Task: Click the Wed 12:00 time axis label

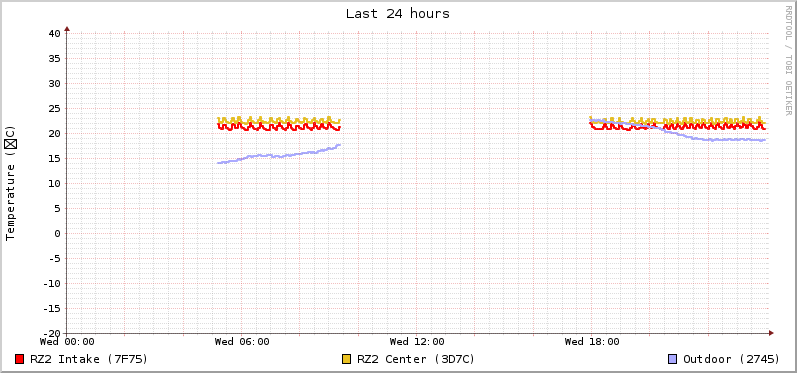Action: (417, 341)
